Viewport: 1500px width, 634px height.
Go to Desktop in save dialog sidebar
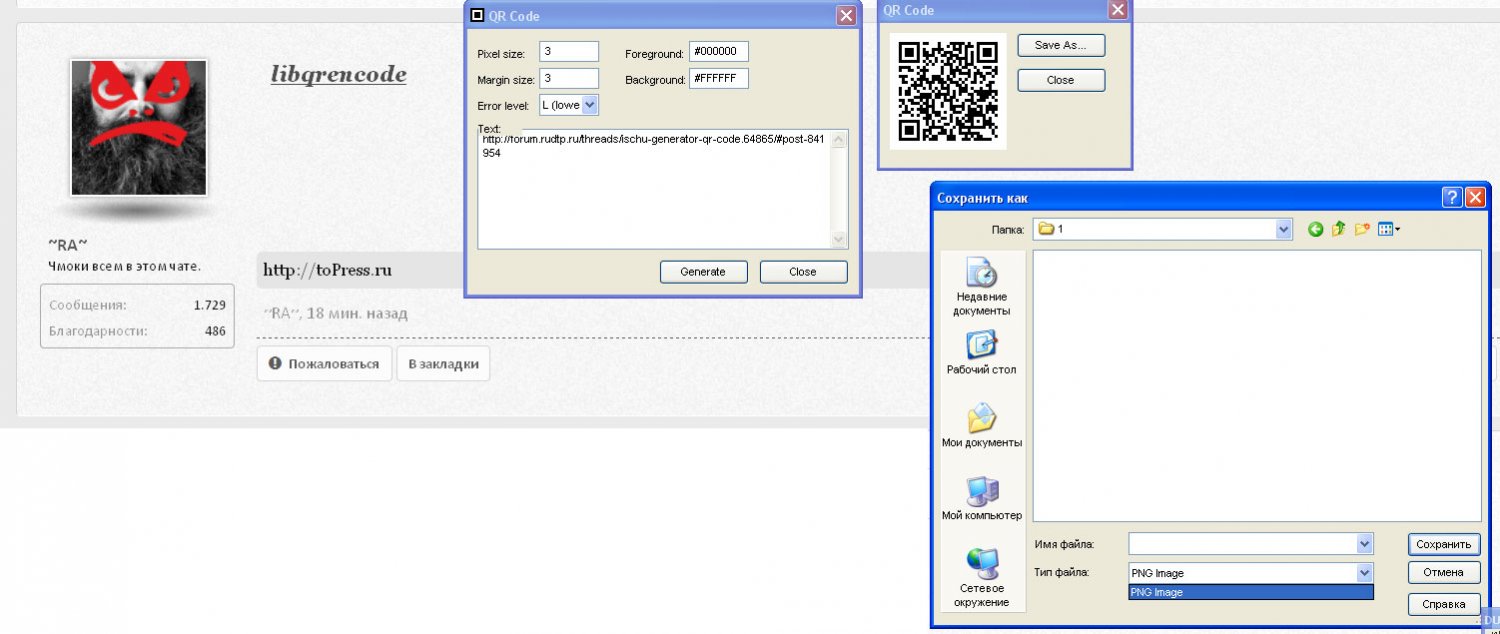pyautogui.click(x=981, y=353)
